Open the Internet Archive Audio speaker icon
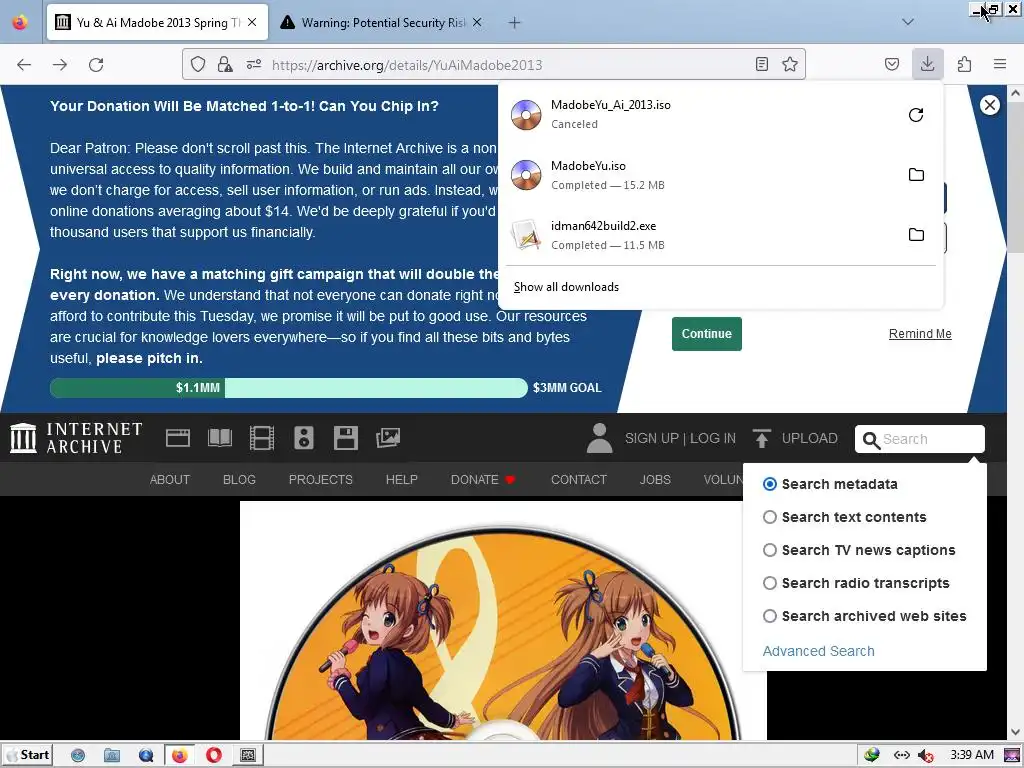The width and height of the screenshot is (1024, 768). (304, 438)
